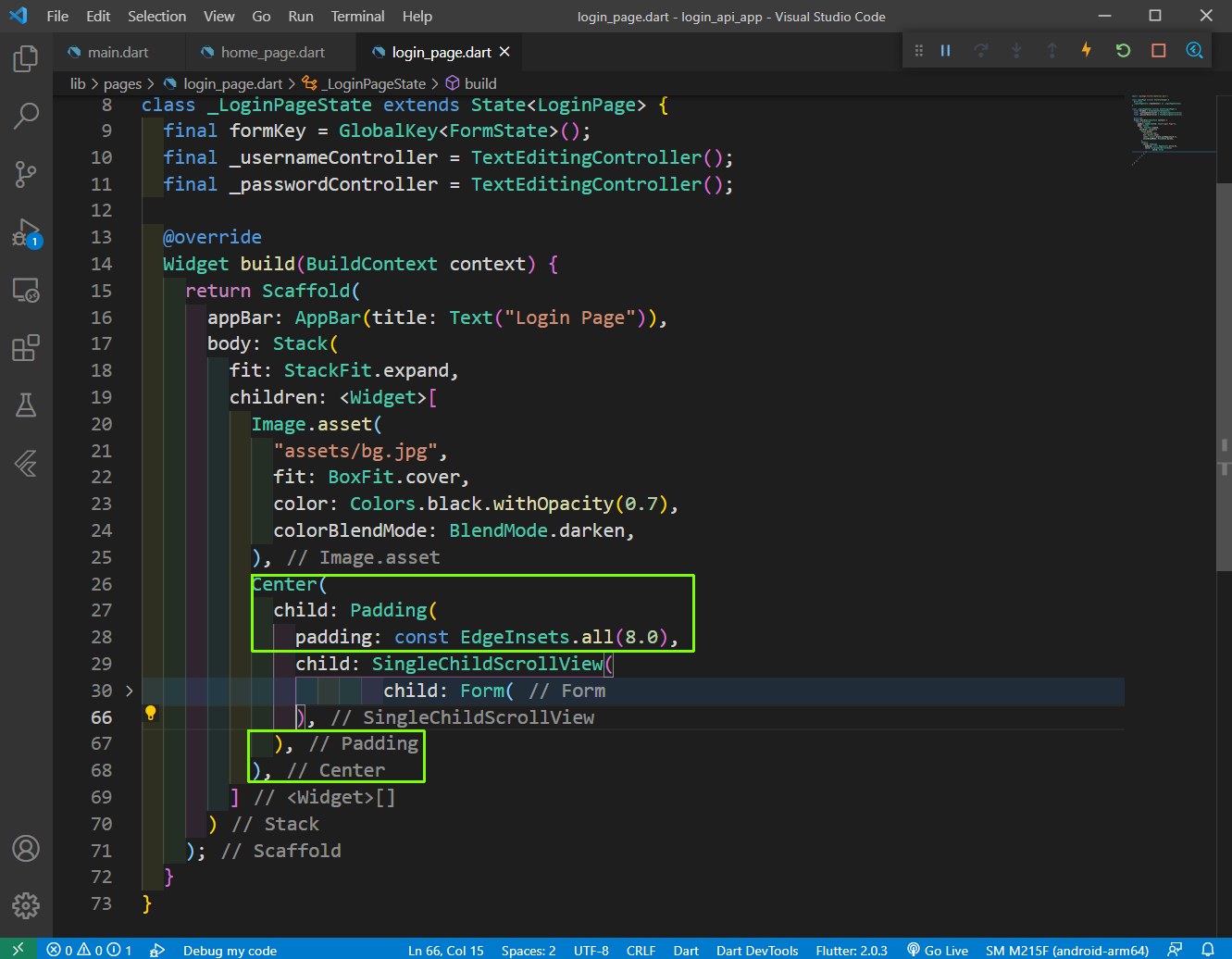
Task: Click the editor vertical scrollbar
Action: tap(1224, 376)
